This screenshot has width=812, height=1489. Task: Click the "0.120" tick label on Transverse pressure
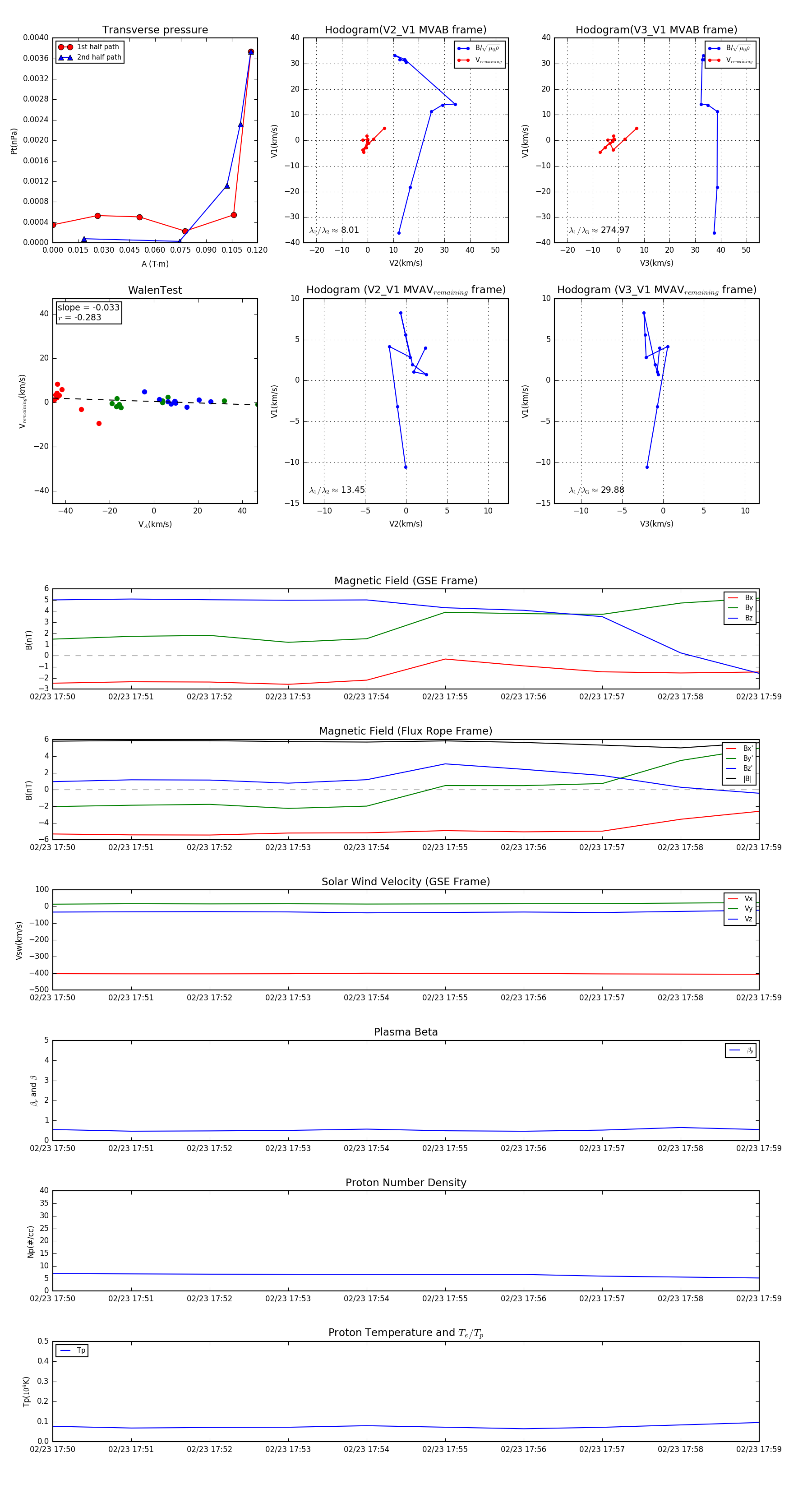[x=257, y=250]
